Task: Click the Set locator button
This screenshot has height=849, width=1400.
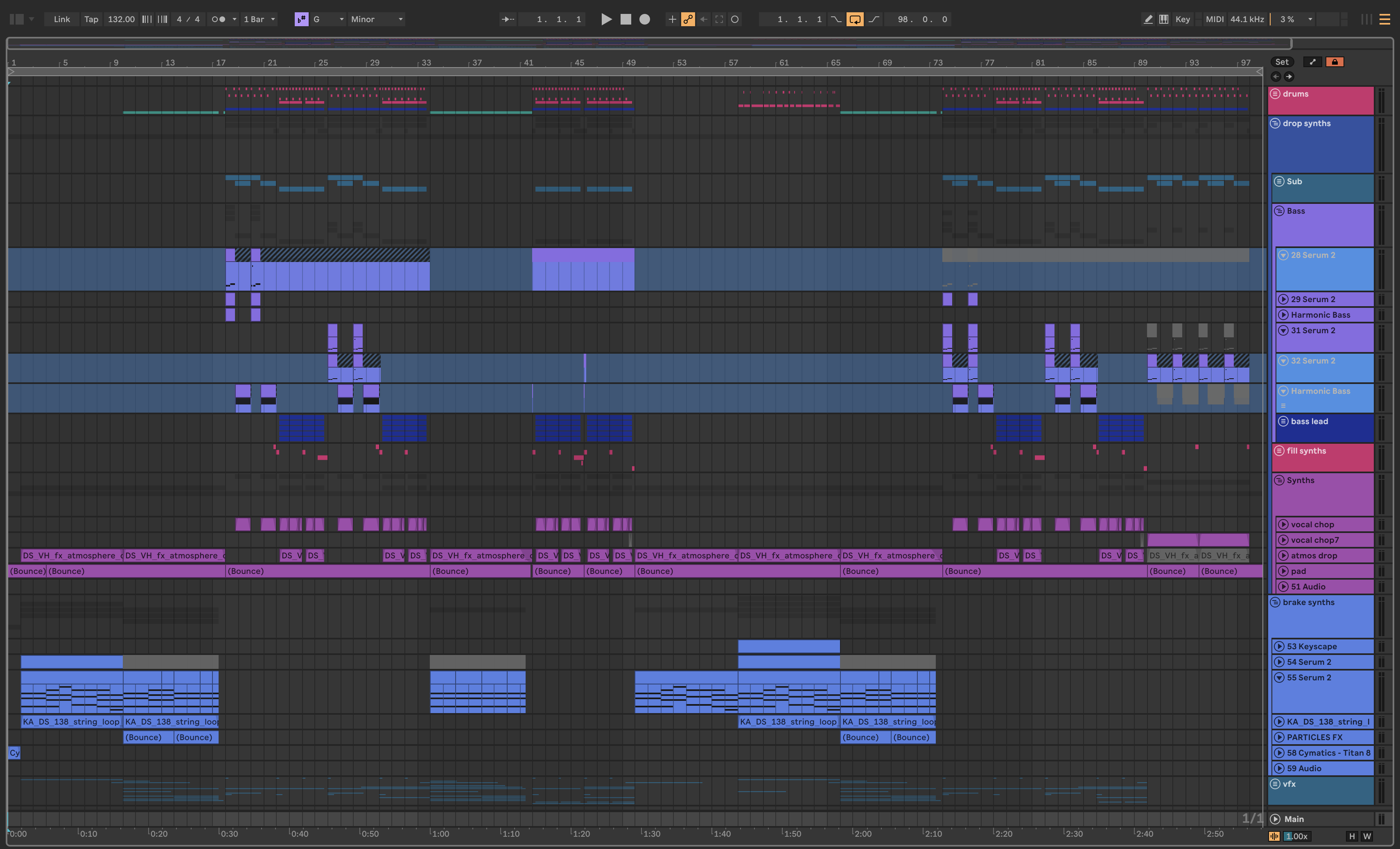Action: tap(1282, 62)
